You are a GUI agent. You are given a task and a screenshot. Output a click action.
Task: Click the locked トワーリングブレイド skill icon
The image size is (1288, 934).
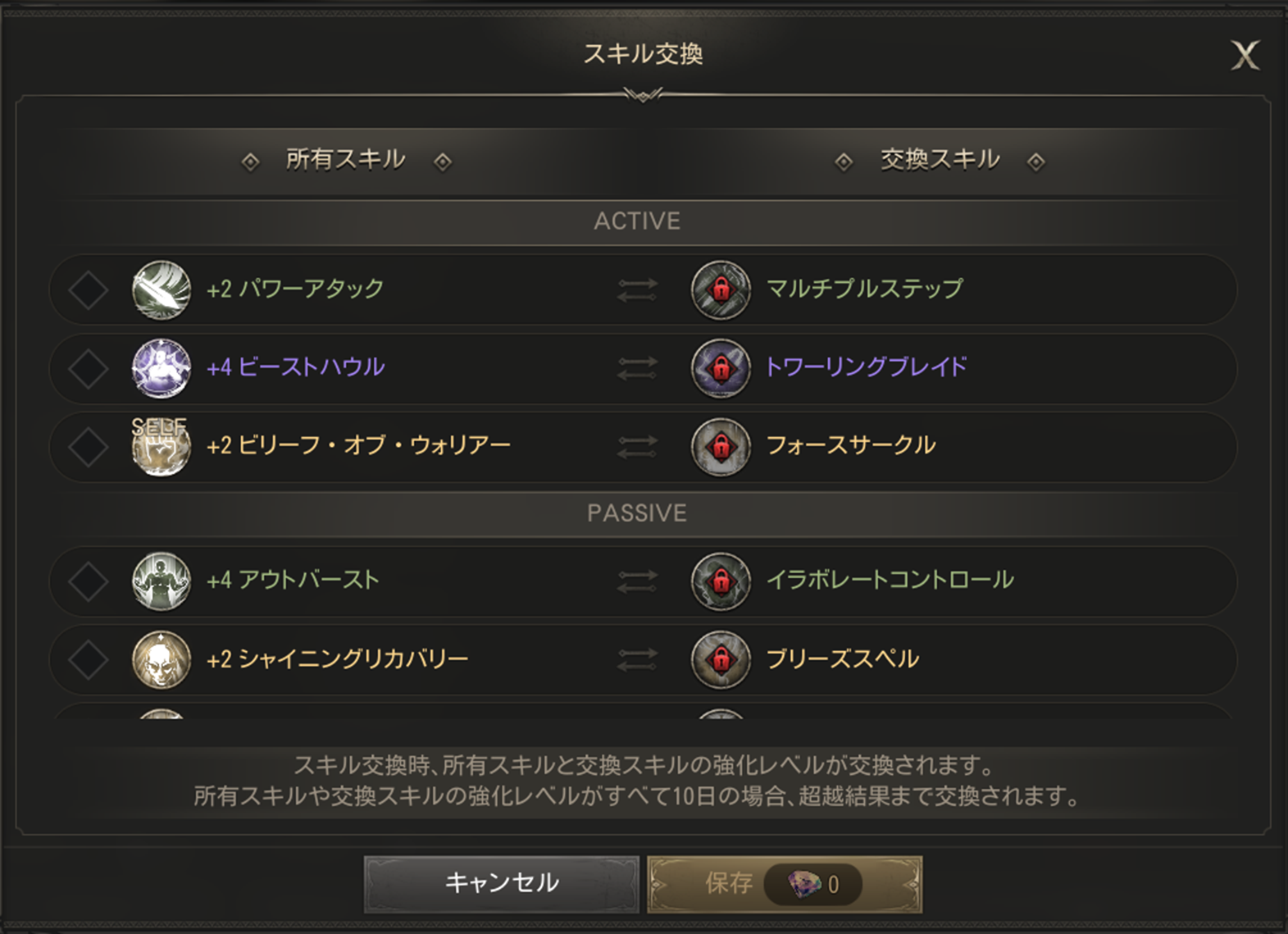[721, 368]
